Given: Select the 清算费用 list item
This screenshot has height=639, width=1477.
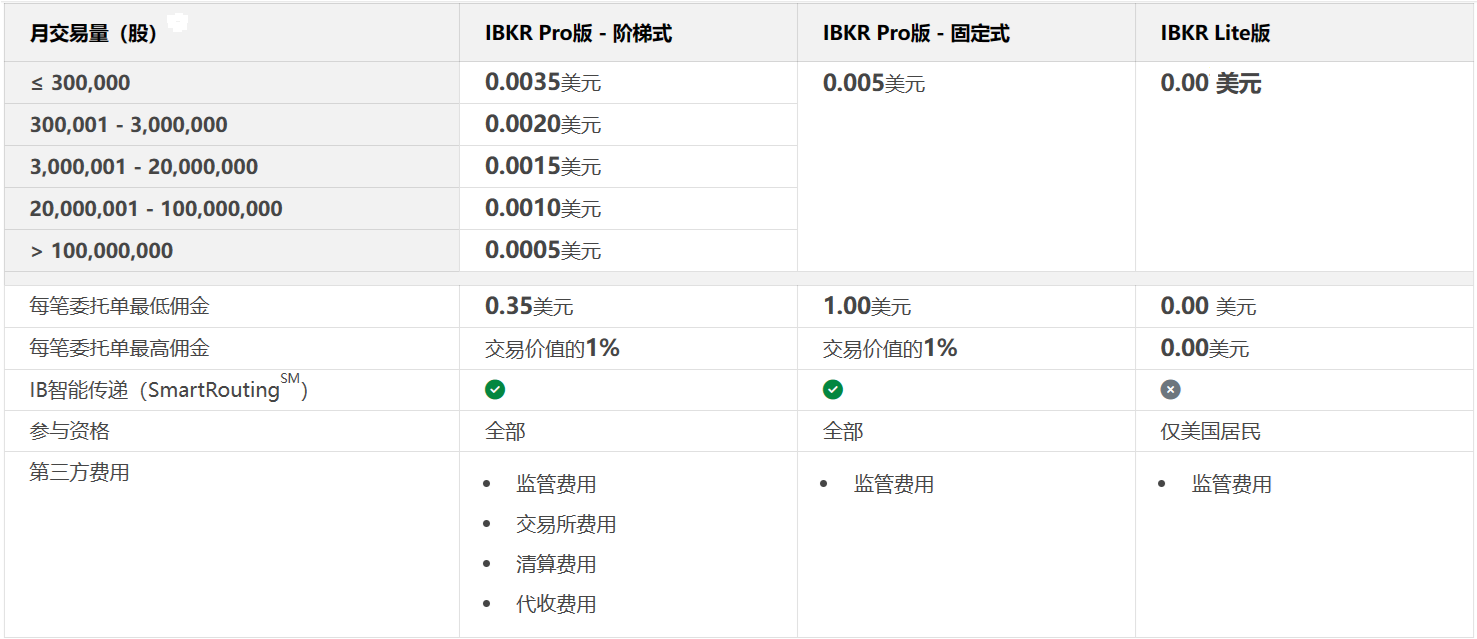Looking at the screenshot, I should coord(556,564).
